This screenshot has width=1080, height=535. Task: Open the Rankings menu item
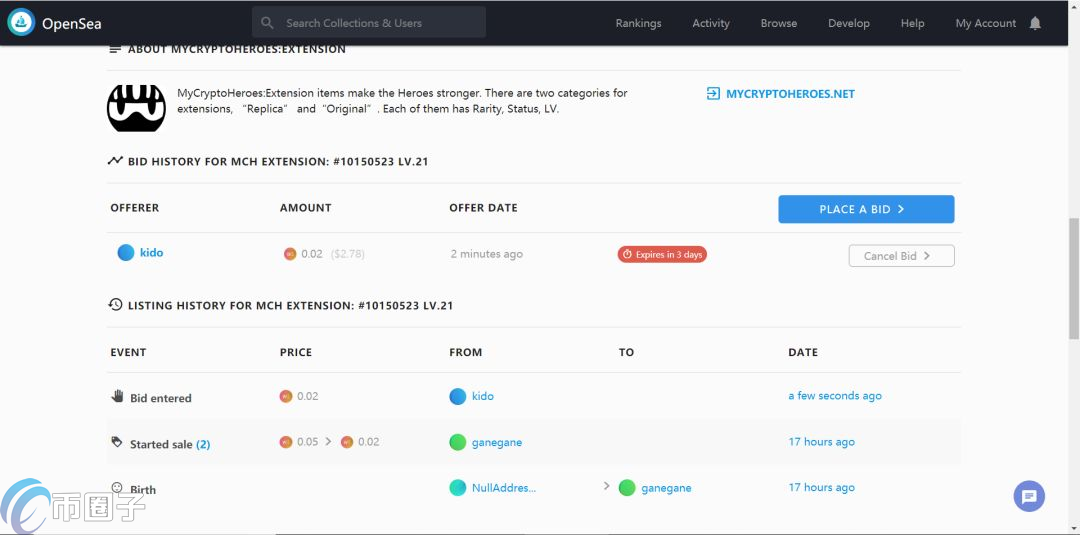point(638,23)
